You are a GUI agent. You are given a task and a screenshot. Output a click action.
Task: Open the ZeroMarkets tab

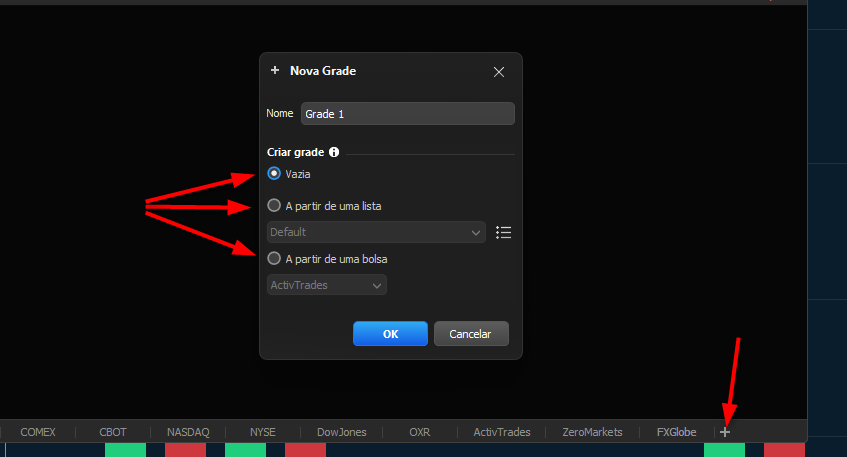point(593,432)
